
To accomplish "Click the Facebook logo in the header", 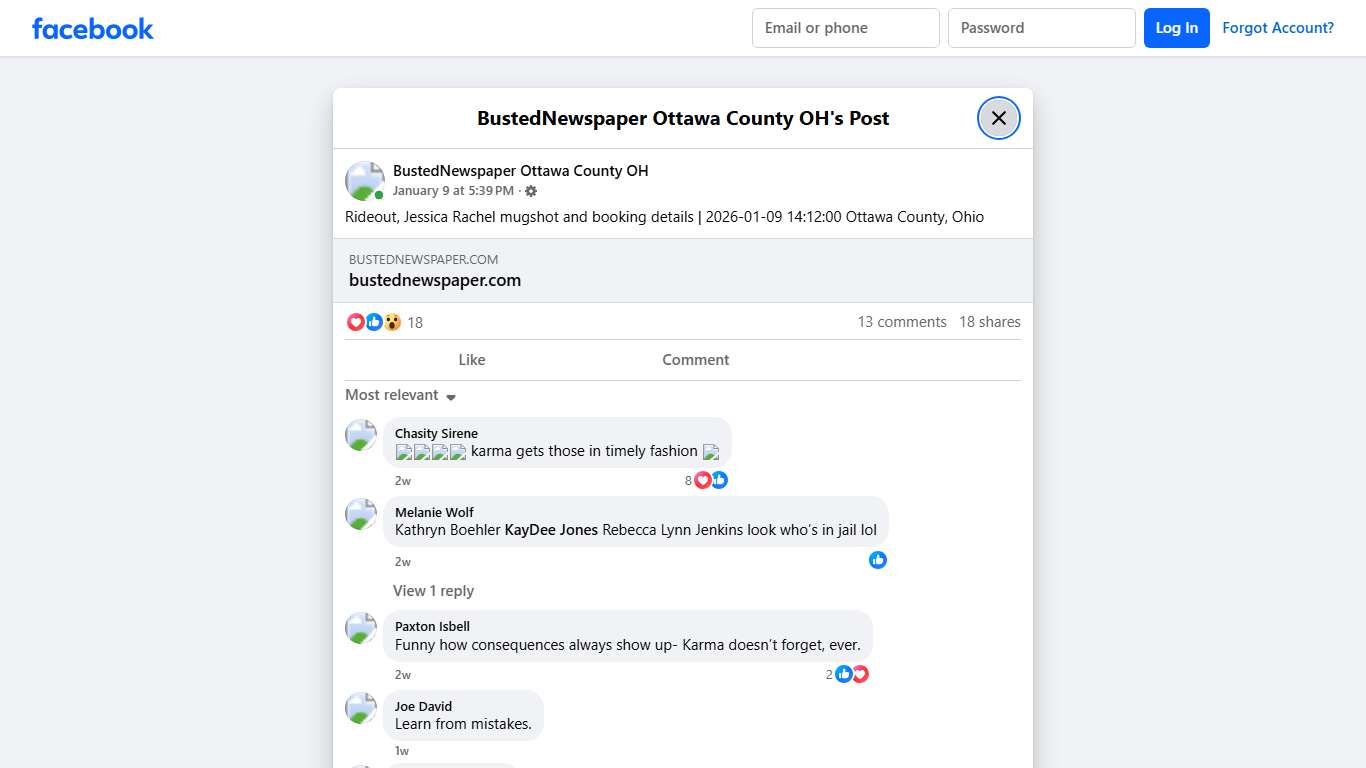I will coord(92,29).
